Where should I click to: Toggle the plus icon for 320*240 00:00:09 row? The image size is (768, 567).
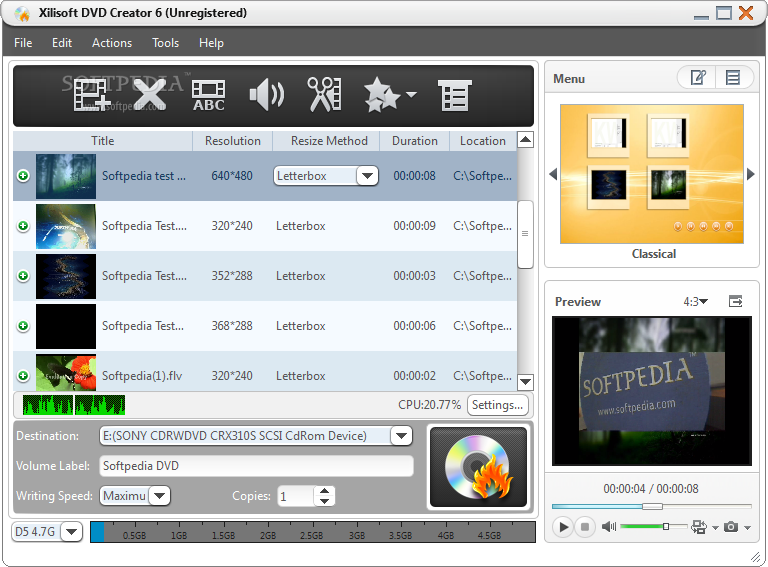[x=23, y=226]
